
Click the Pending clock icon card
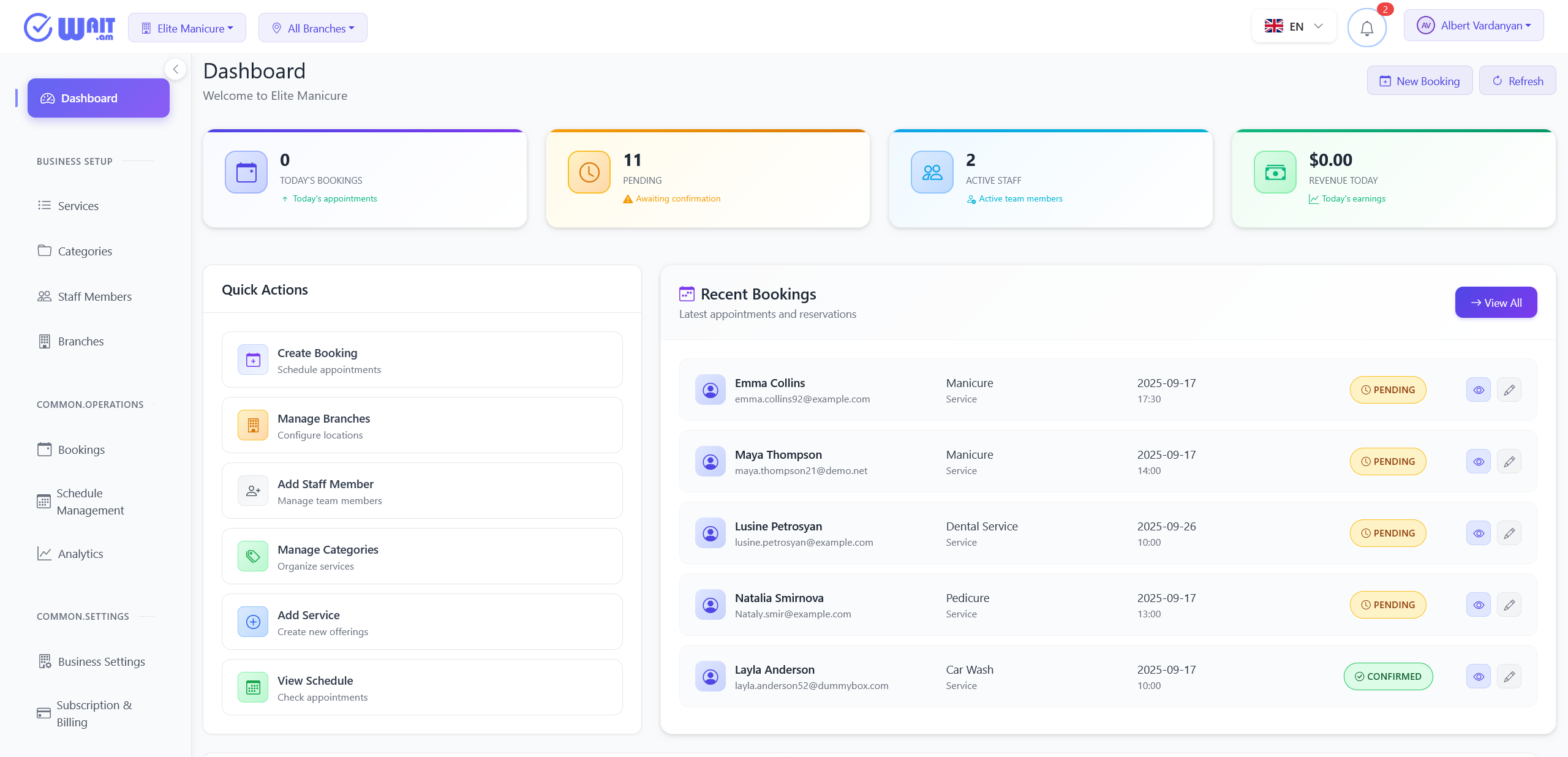pyautogui.click(x=589, y=172)
